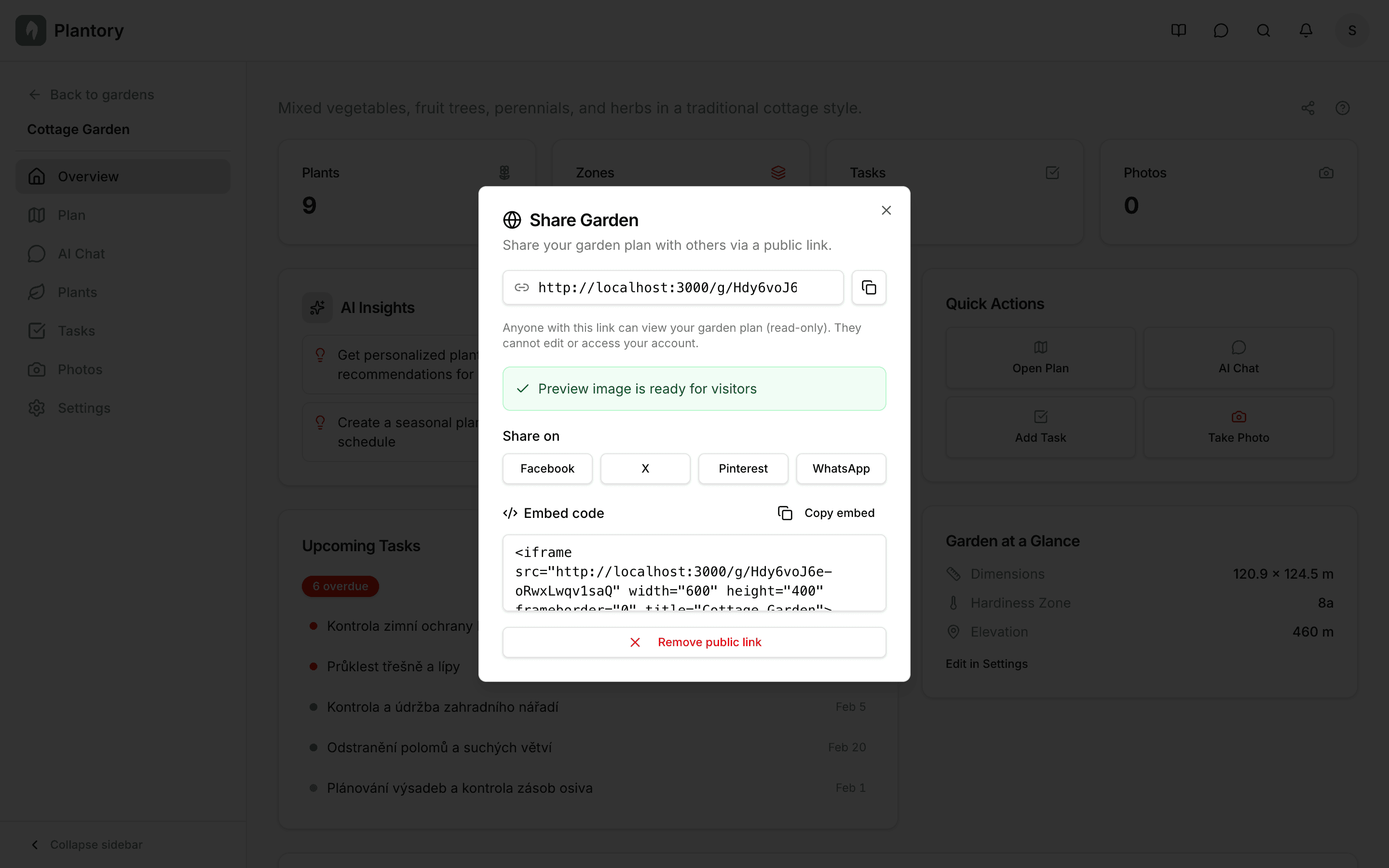1389x868 pixels.
Task: Open user avatar S menu
Action: (x=1352, y=30)
